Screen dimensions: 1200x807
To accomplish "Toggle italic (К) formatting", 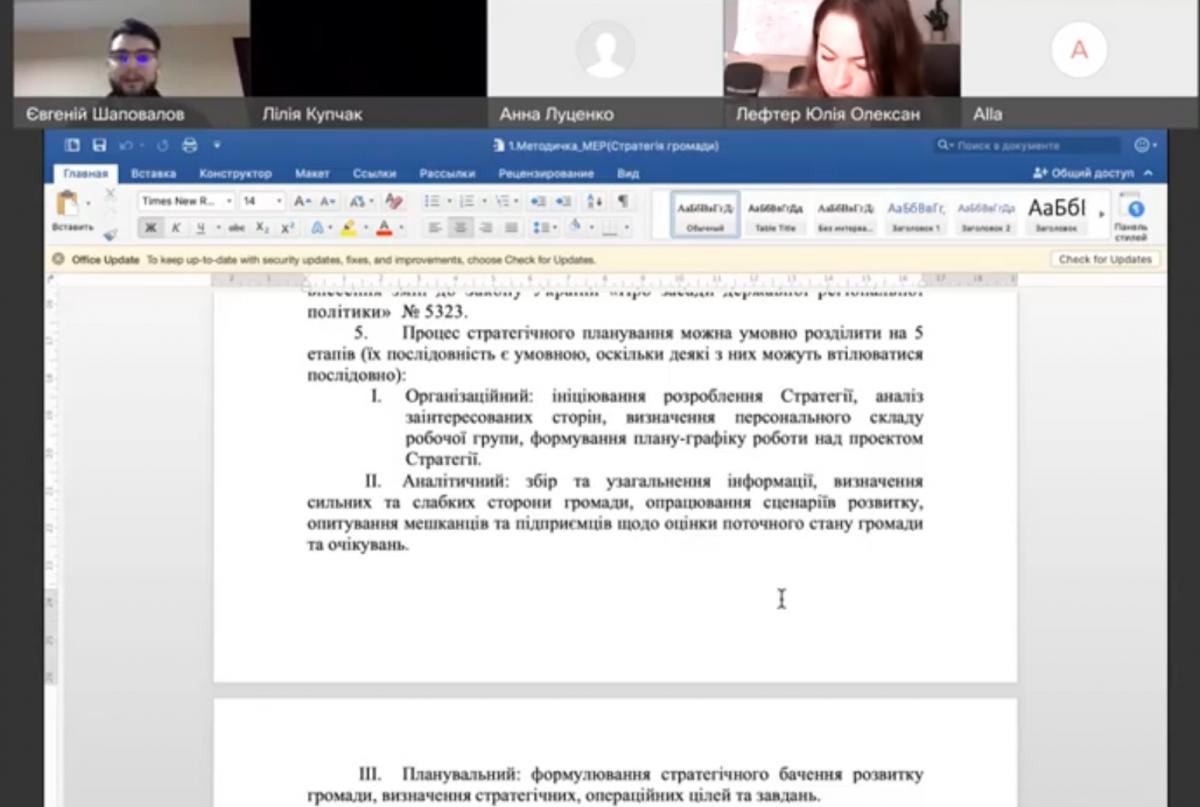I will click(176, 228).
